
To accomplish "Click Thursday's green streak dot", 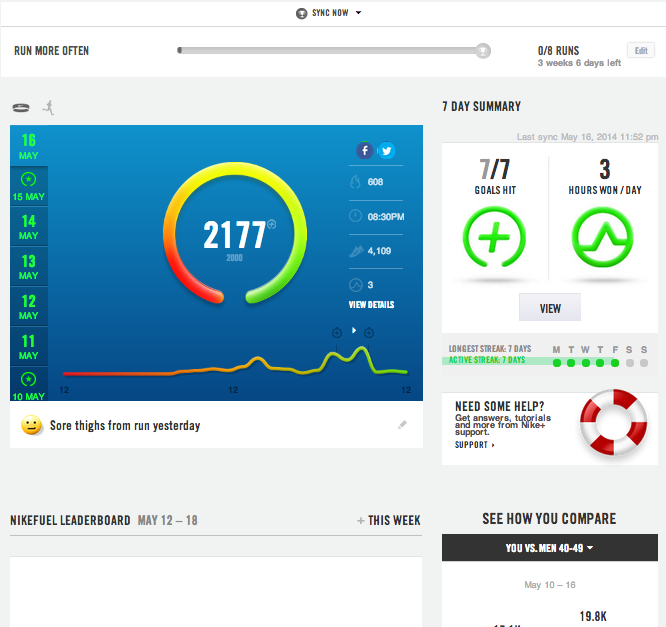I will coord(600,363).
